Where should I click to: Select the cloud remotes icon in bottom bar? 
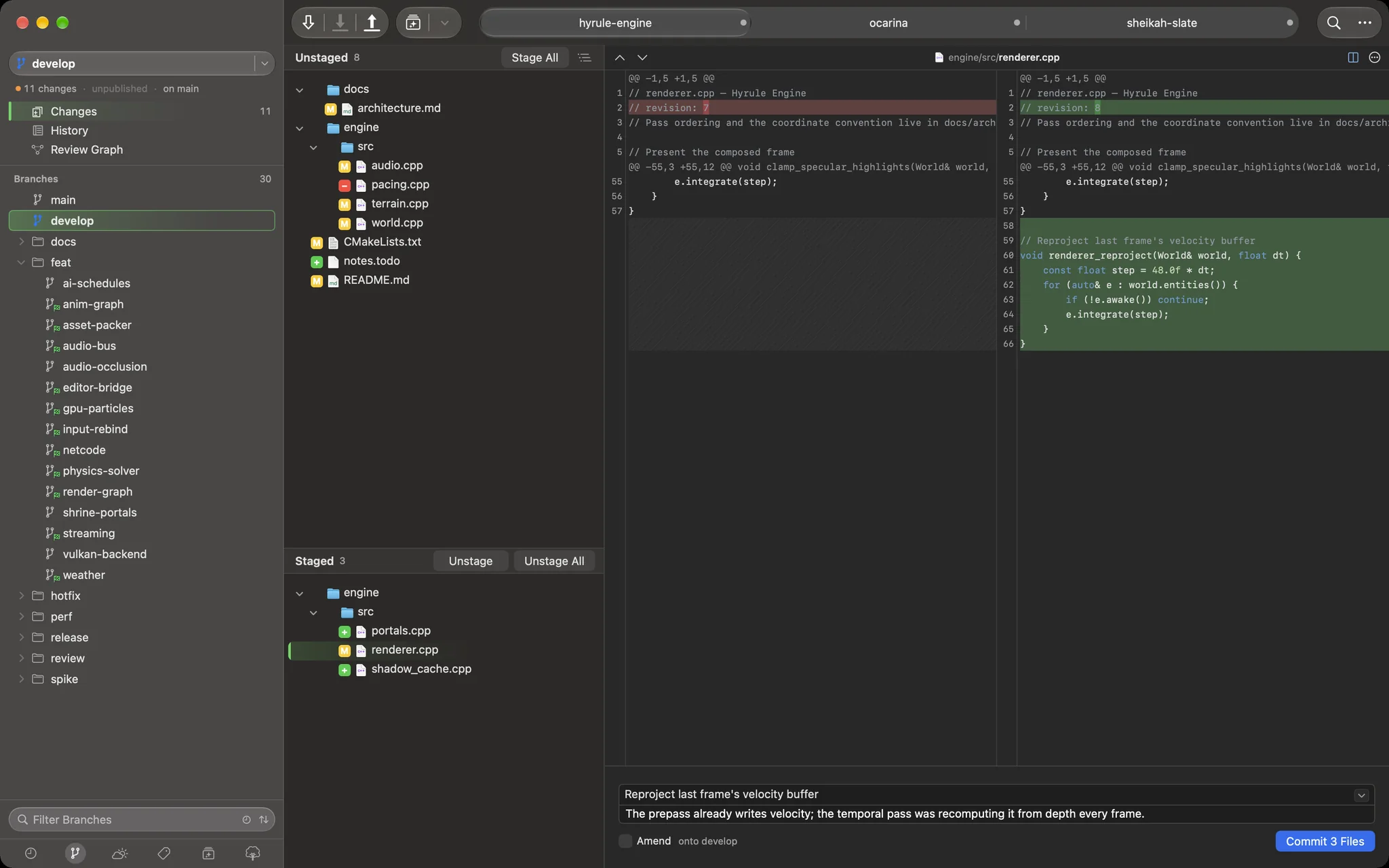tap(119, 853)
